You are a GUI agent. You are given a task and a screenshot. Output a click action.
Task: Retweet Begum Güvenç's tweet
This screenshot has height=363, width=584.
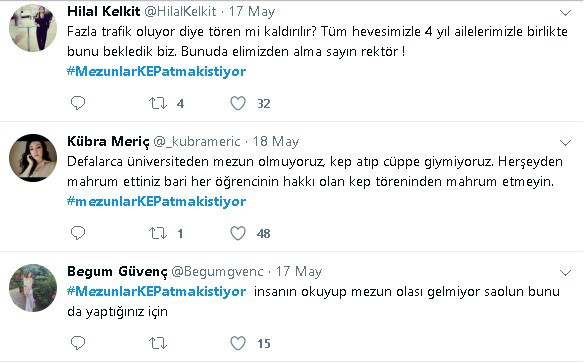click(x=158, y=343)
